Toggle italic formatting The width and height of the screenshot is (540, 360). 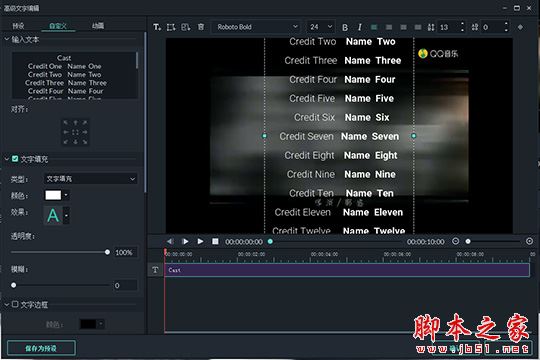360,27
